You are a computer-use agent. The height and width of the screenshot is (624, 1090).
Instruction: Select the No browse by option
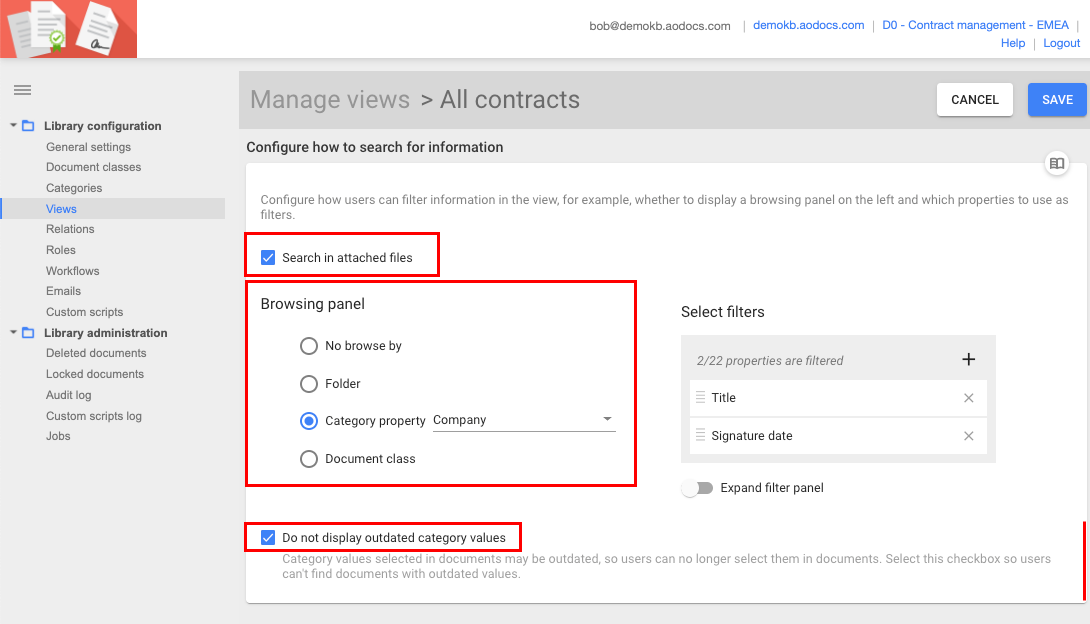click(309, 346)
